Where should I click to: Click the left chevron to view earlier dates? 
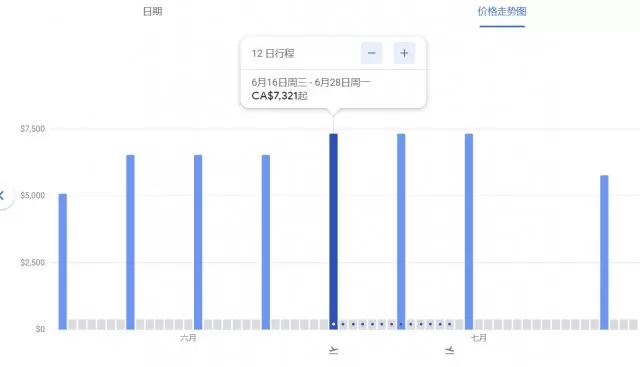point(2,195)
